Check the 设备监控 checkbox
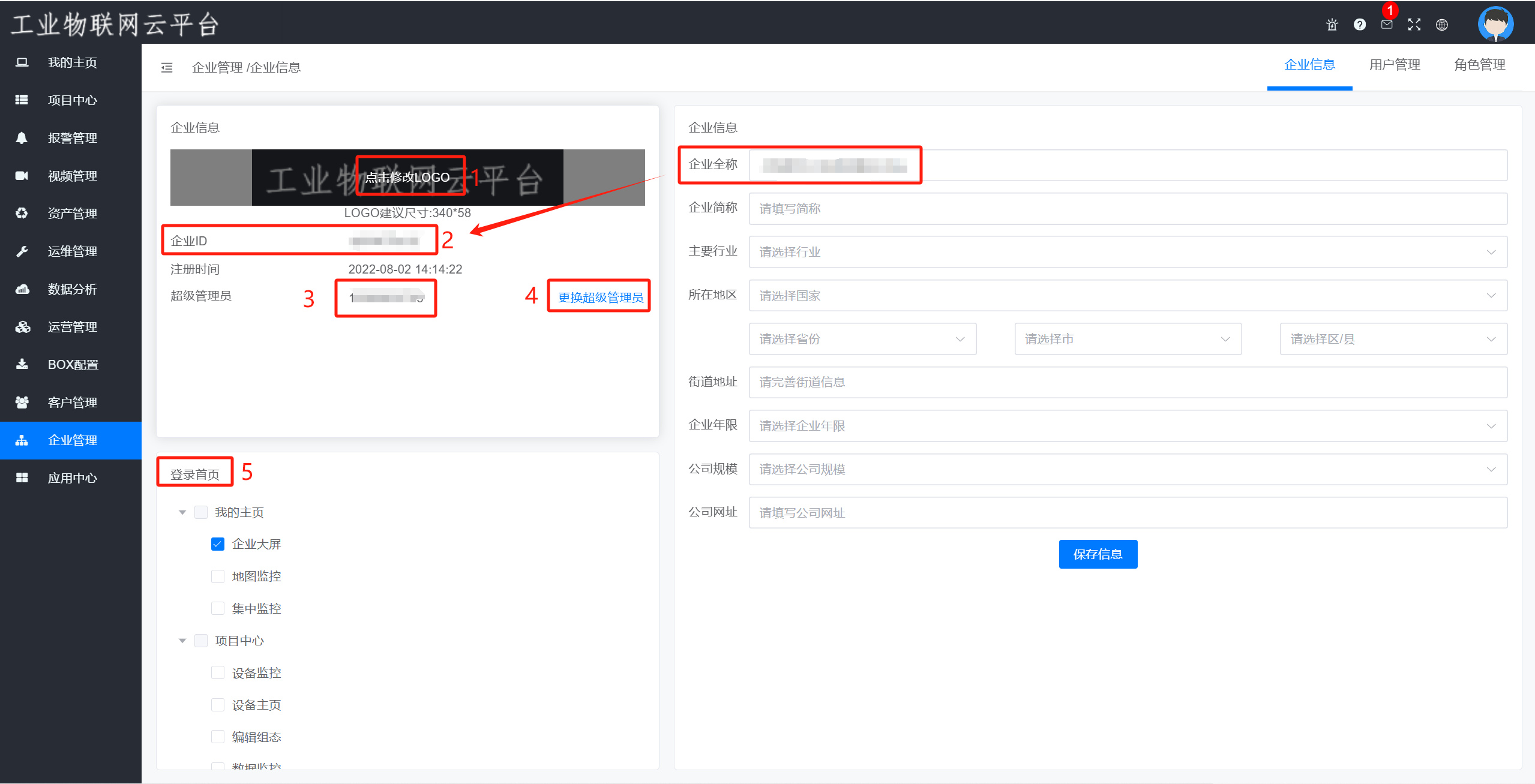The height and width of the screenshot is (784, 1535). (x=218, y=672)
